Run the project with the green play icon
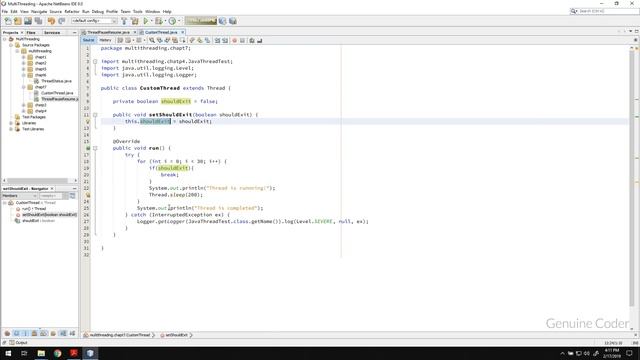The image size is (640, 360). click(x=146, y=21)
